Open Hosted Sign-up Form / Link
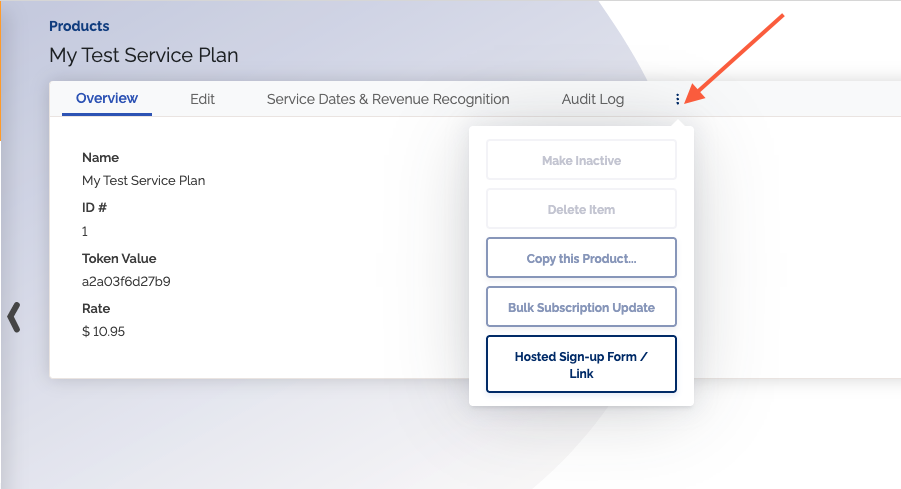Viewport: 901px width, 489px height. click(581, 364)
